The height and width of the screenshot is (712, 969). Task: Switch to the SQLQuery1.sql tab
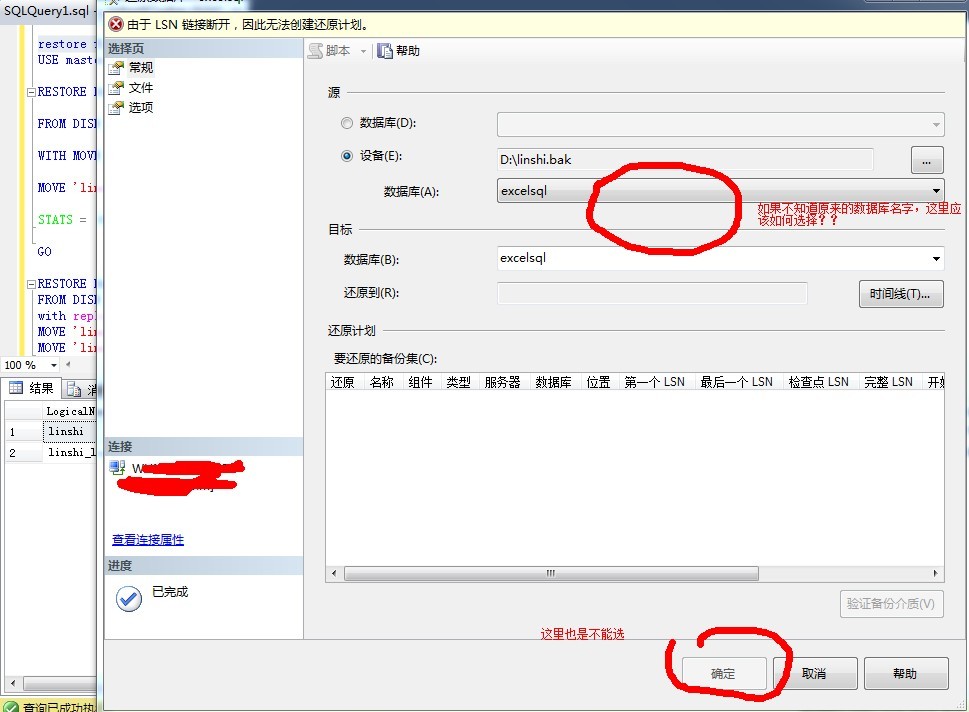[45, 10]
